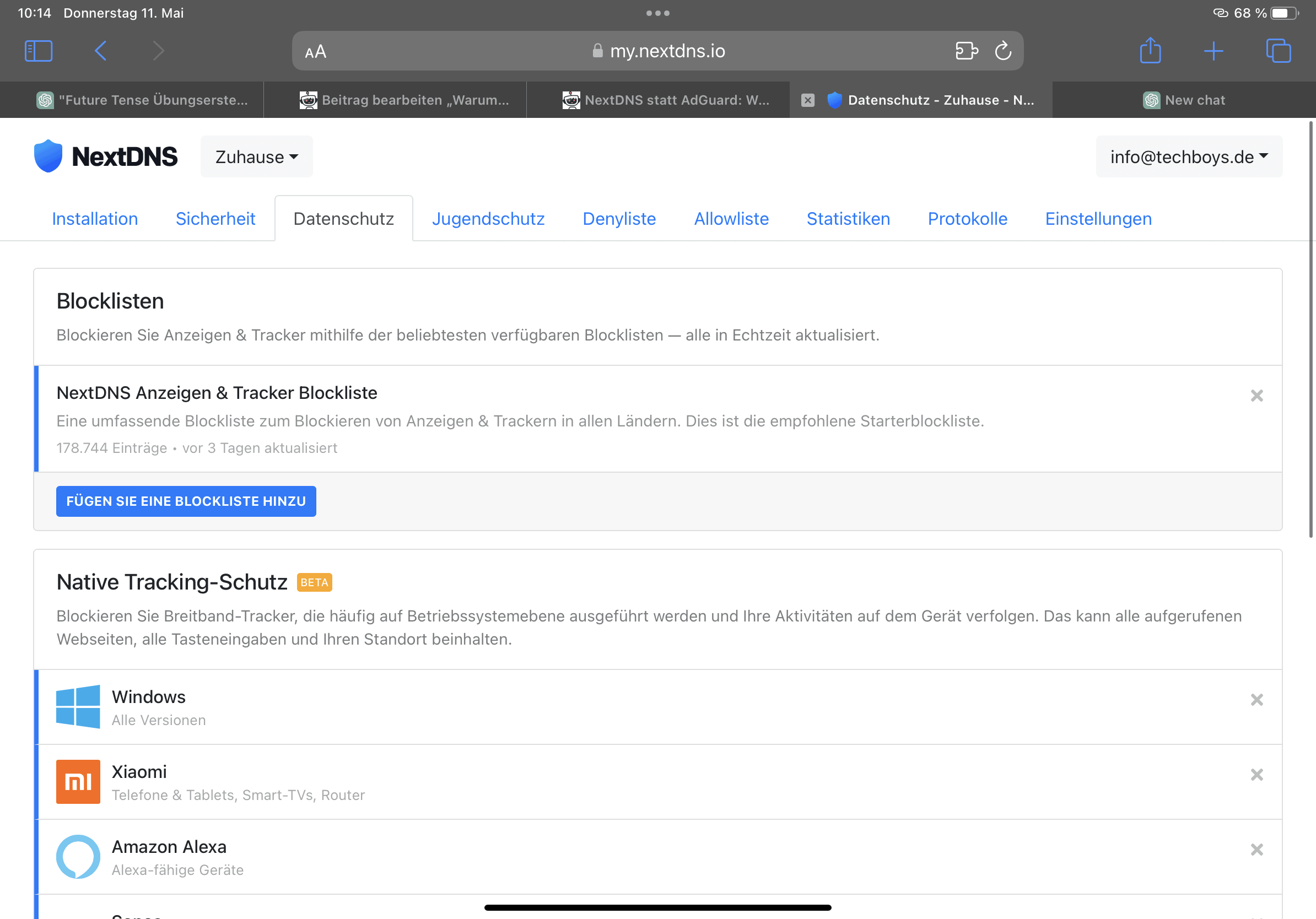Remove Windows from native tracking list

[1257, 699]
